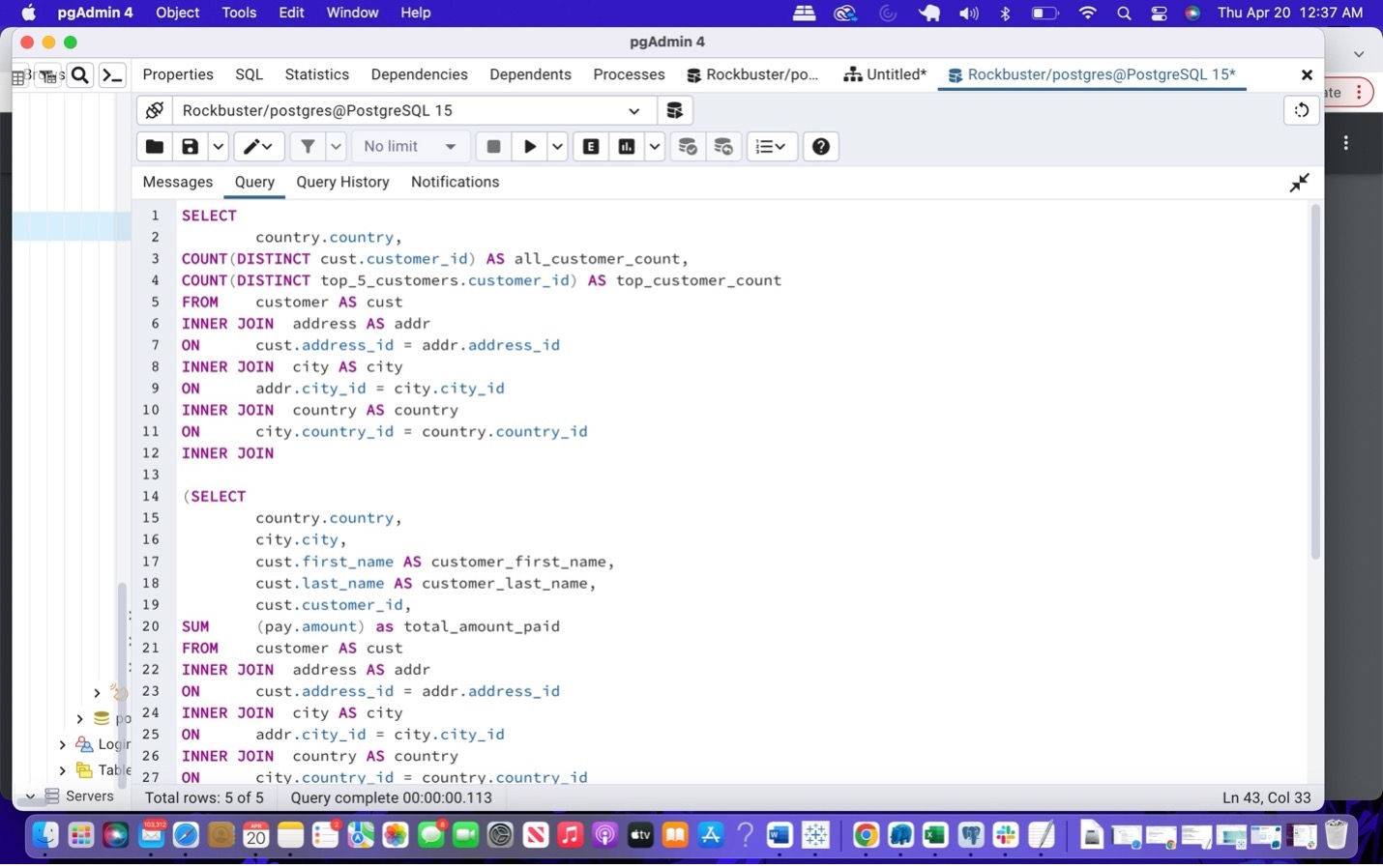
Task: Click the Stop query square button
Action: click(x=493, y=147)
